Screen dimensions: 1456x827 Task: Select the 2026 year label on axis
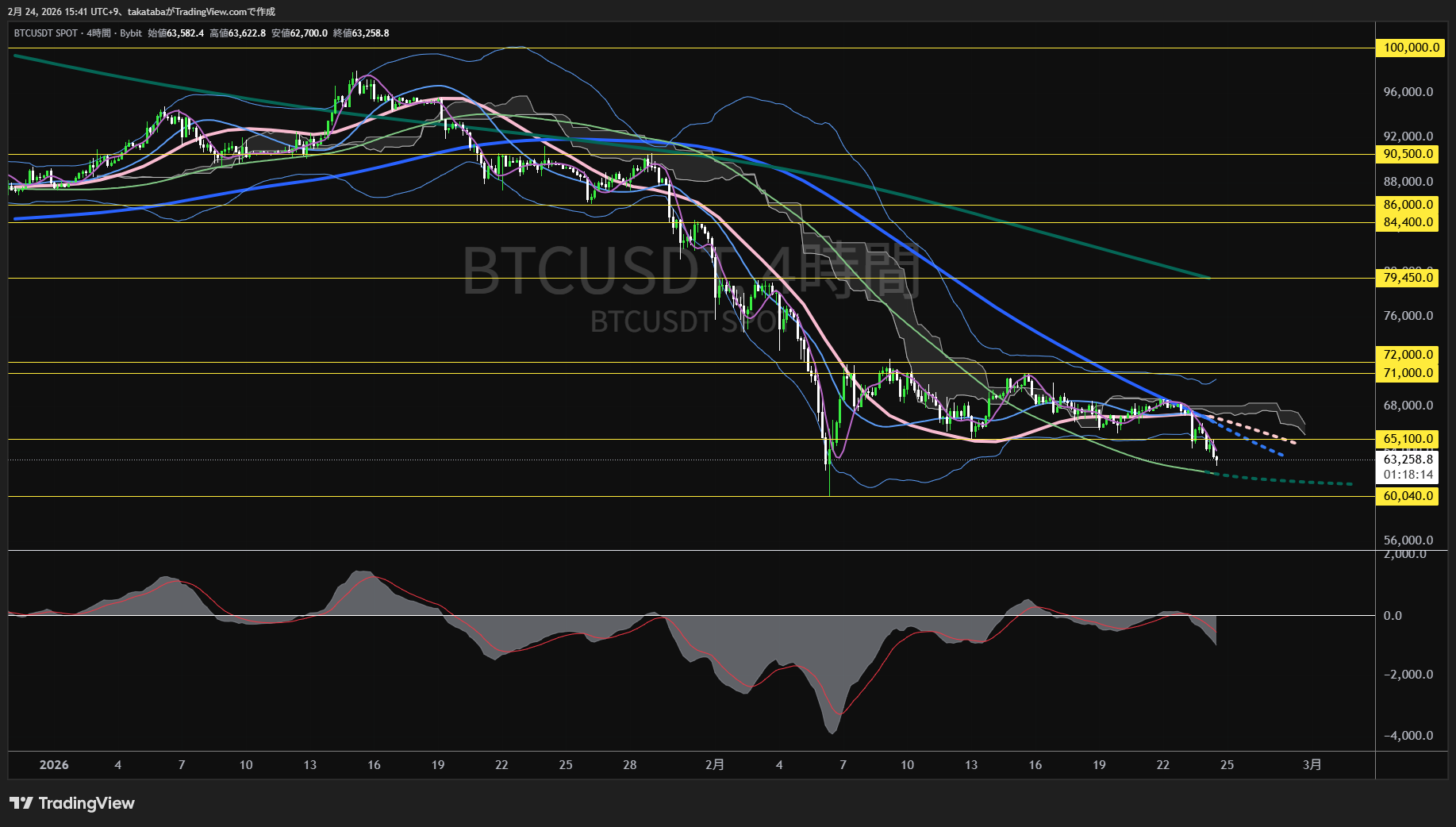pyautogui.click(x=54, y=765)
